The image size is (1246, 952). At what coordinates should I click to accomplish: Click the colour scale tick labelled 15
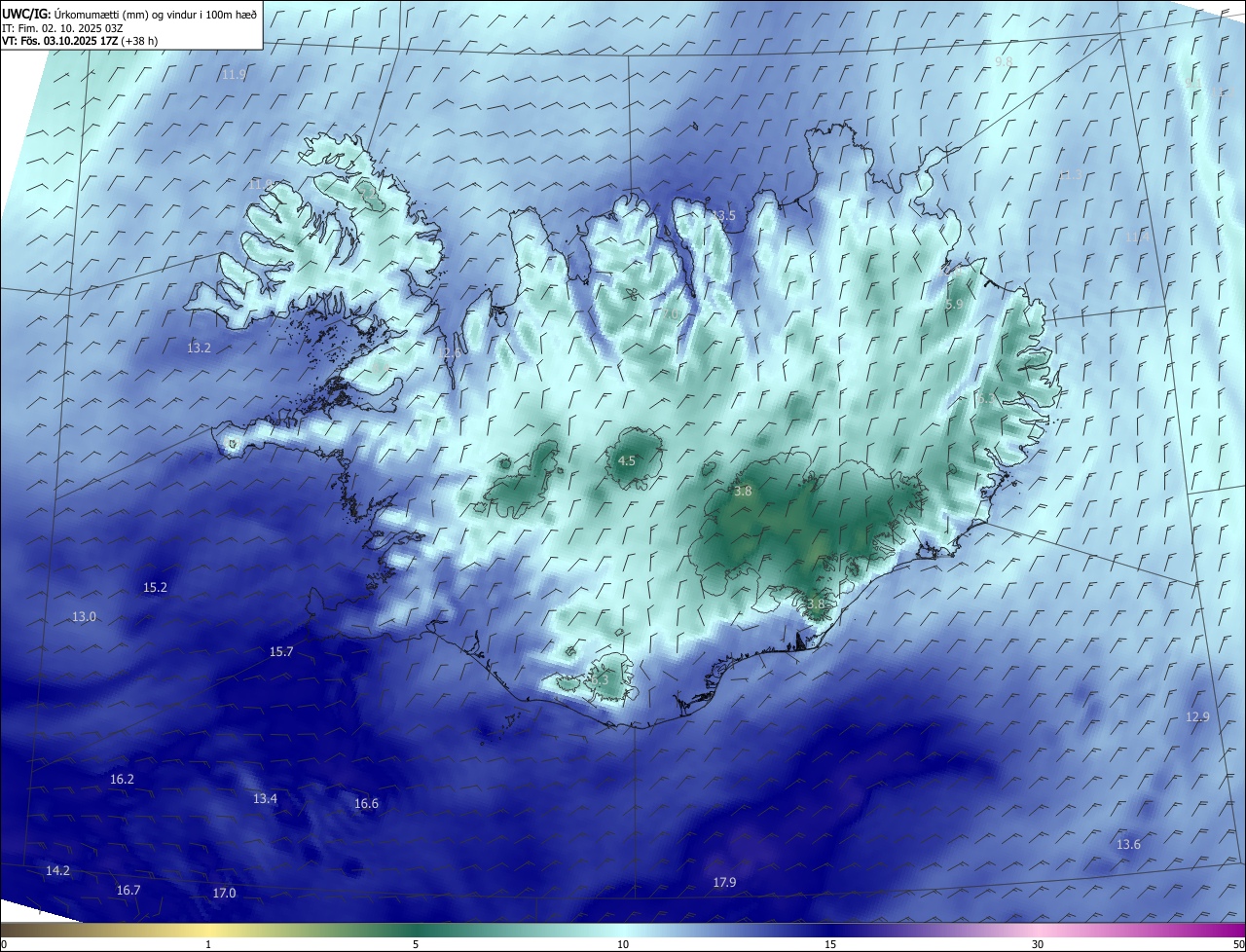(x=830, y=944)
